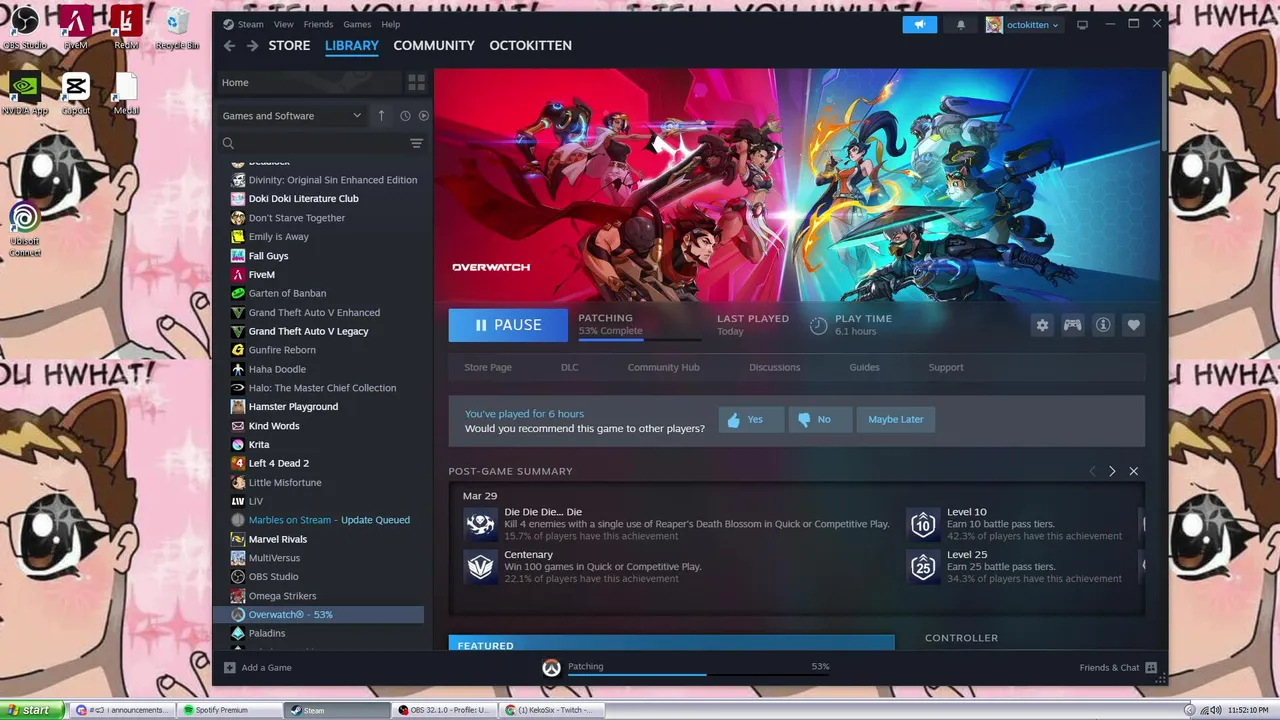1280x720 pixels.
Task: Open Friends & Chat panel
Action: (1118, 667)
